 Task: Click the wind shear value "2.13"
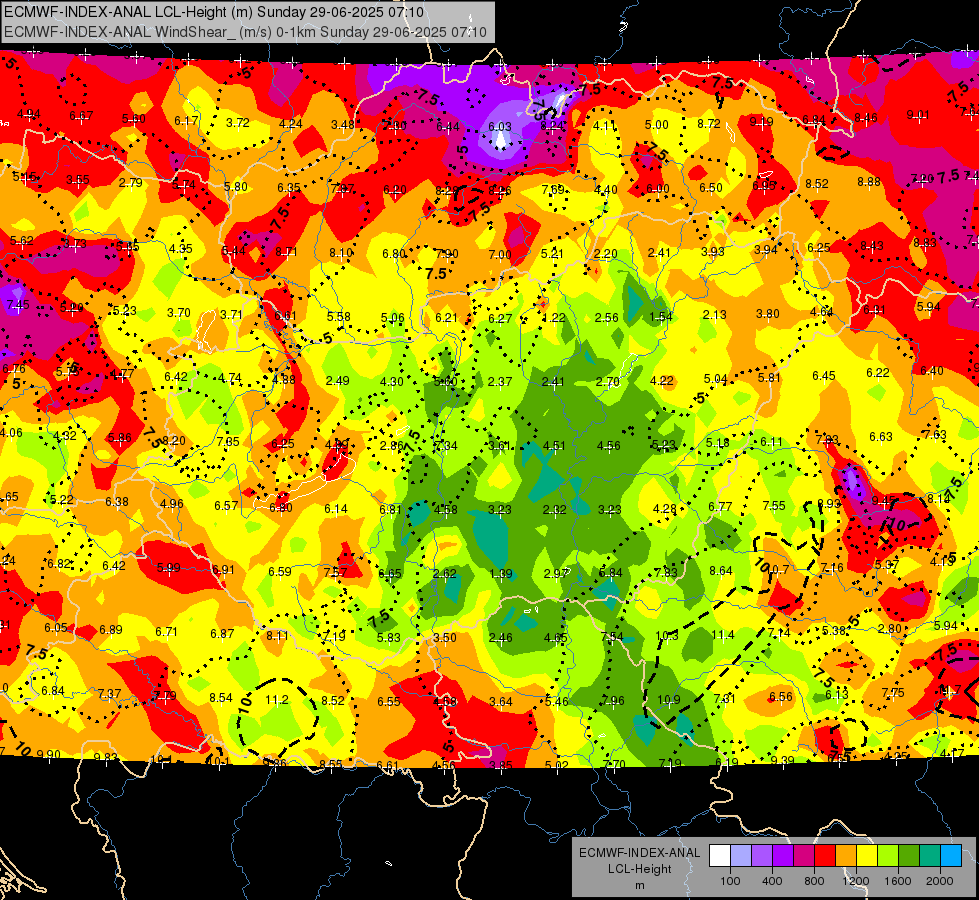click(x=714, y=314)
